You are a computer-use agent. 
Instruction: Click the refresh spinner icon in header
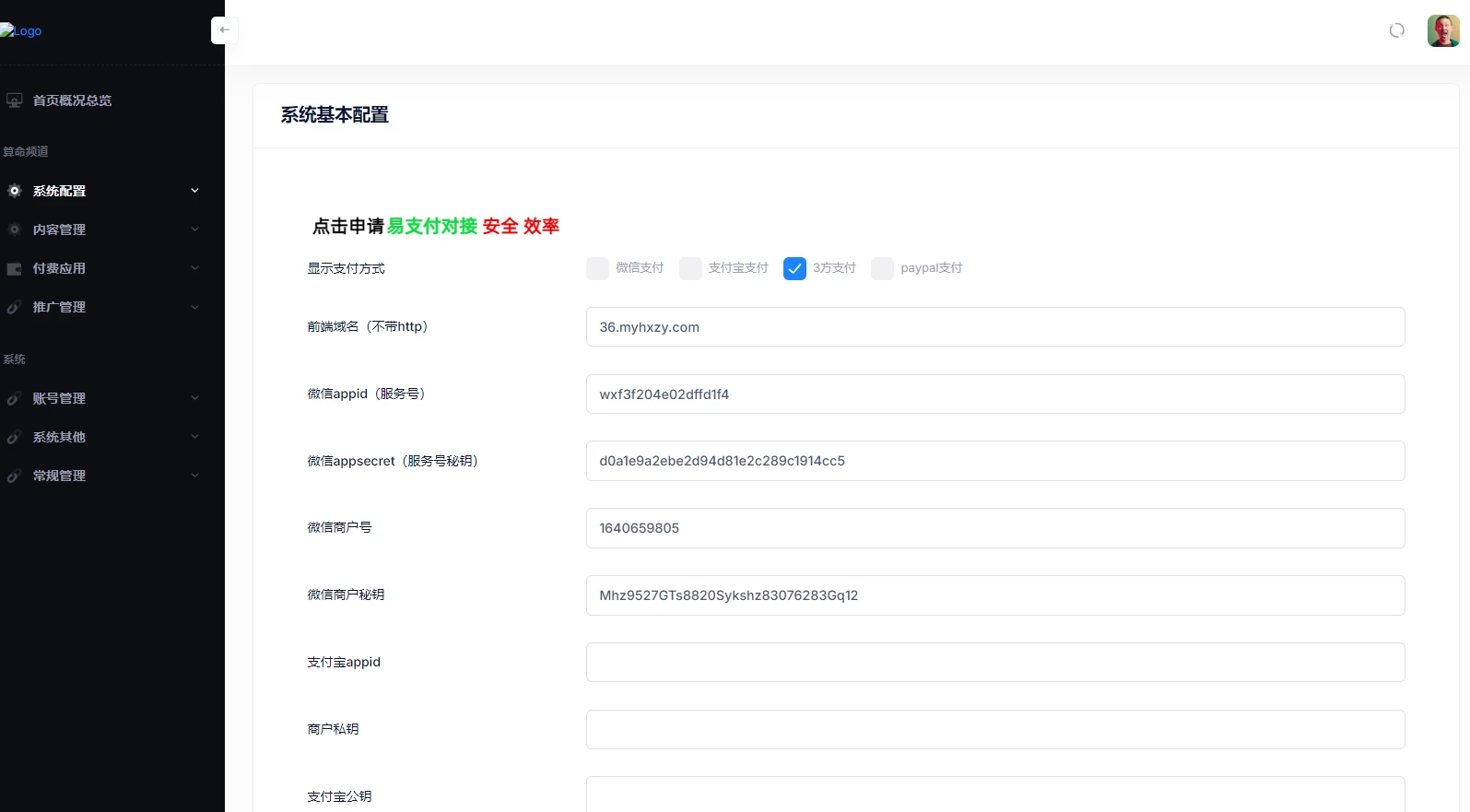tap(1396, 30)
